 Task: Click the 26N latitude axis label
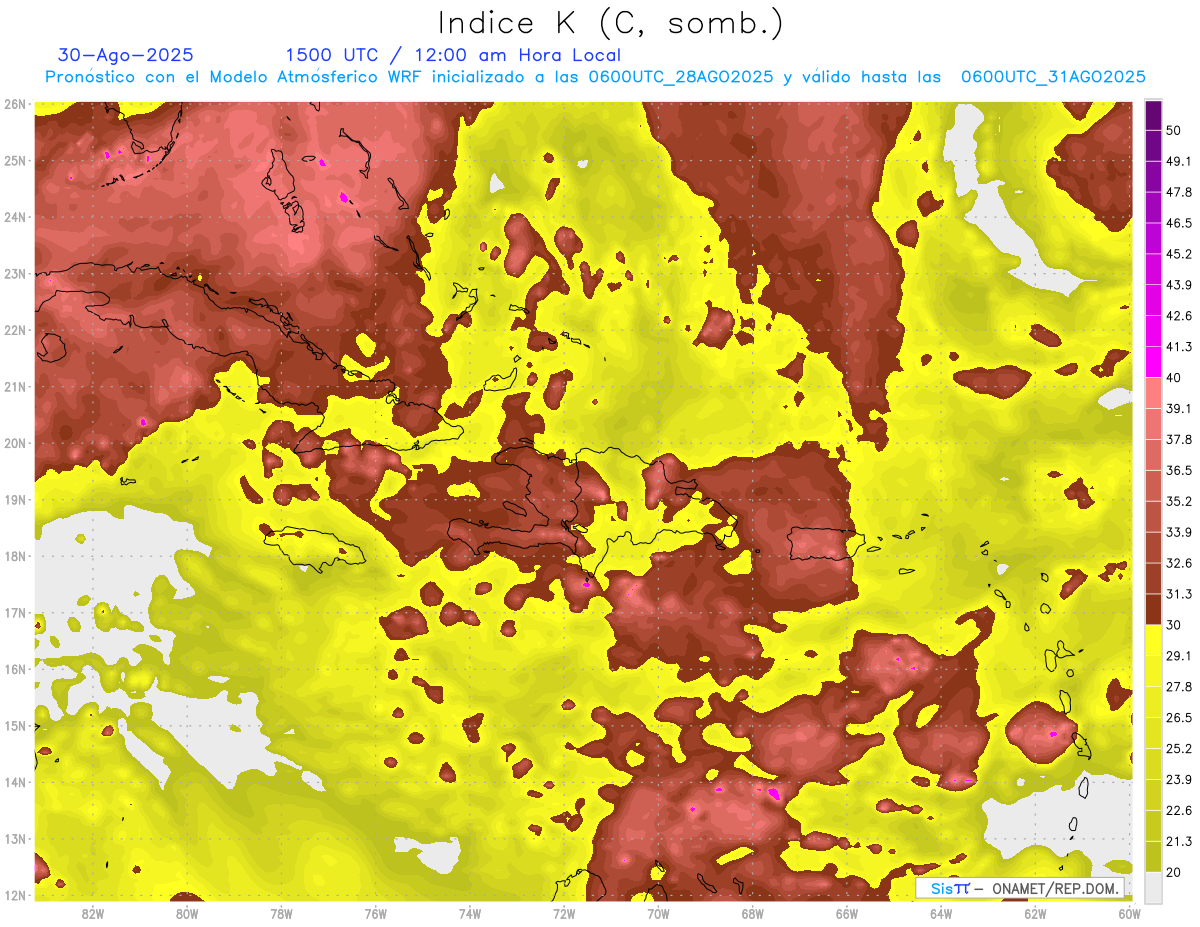click(x=14, y=104)
